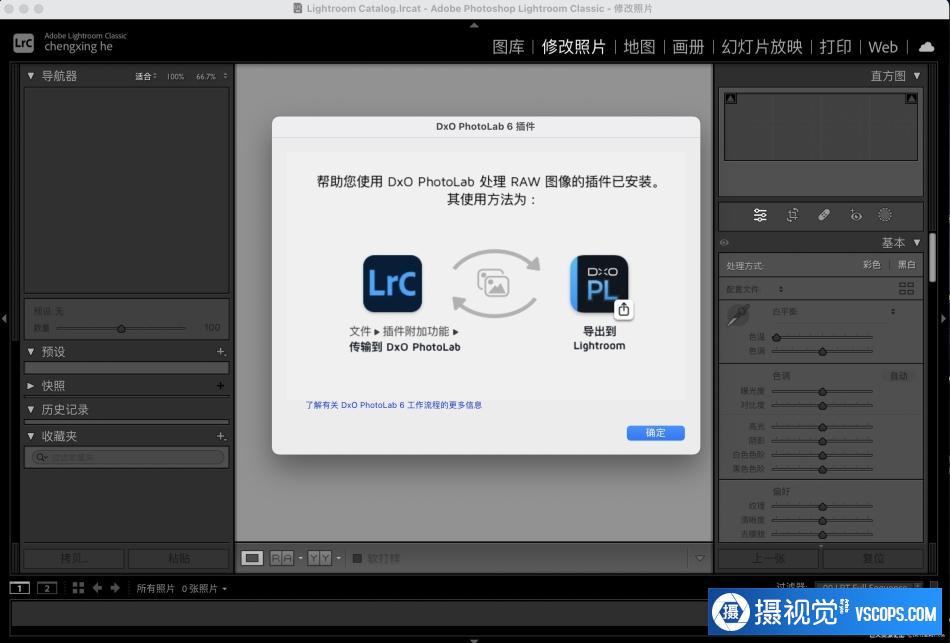Click the Lightroom Classic LrC icon in the dialog
Viewport: 950px width, 643px height.
coord(393,284)
